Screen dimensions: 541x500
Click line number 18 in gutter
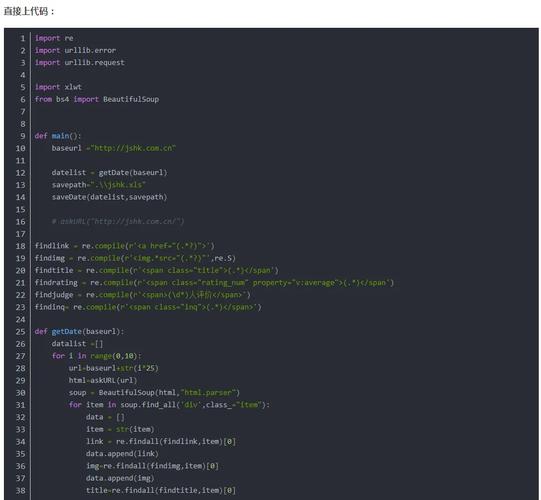[21, 246]
